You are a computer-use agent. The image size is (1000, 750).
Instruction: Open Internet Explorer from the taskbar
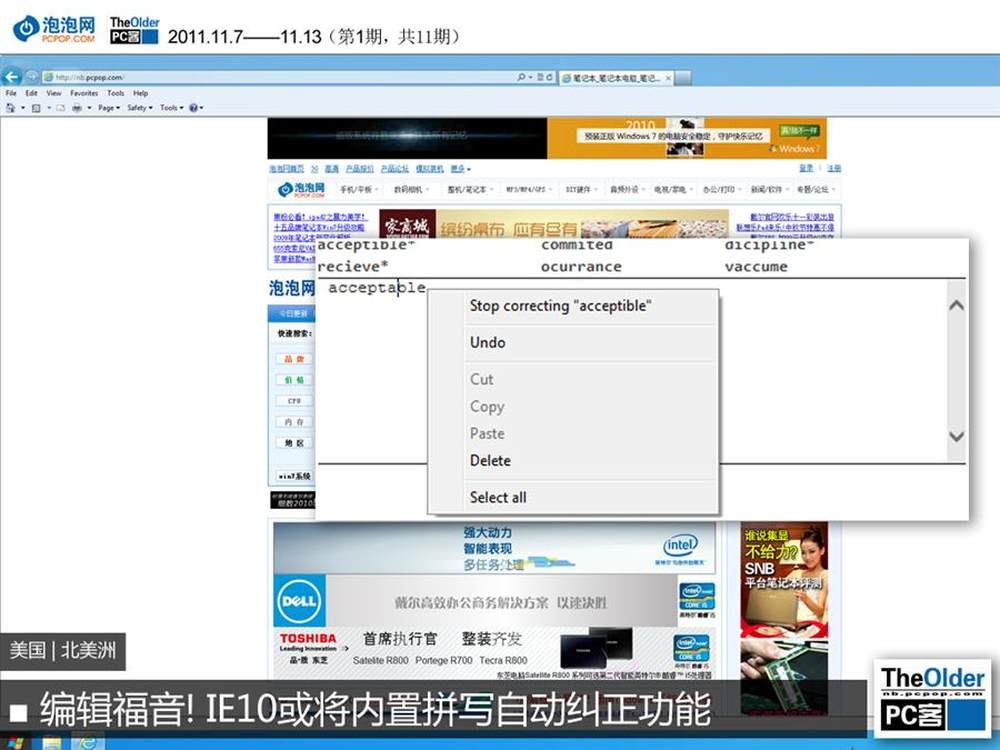click(88, 743)
